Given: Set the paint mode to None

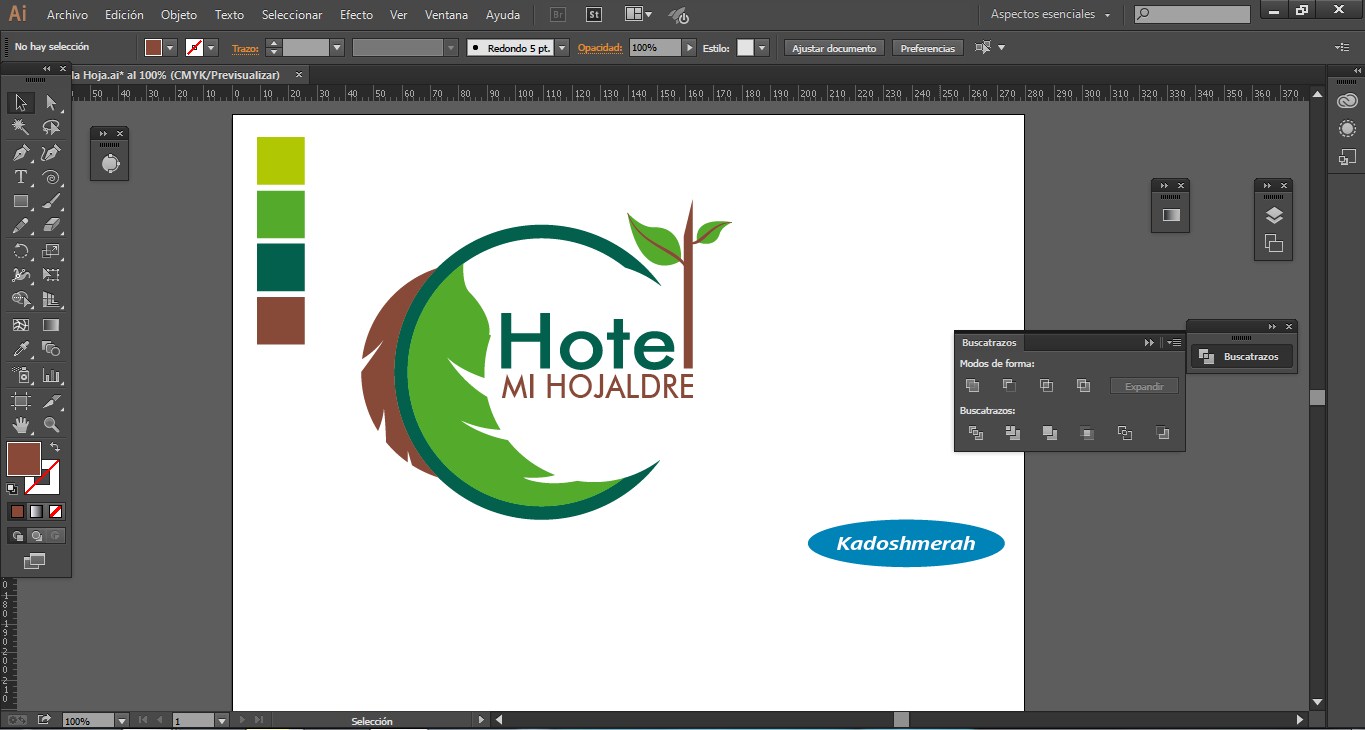Looking at the screenshot, I should [x=56, y=511].
